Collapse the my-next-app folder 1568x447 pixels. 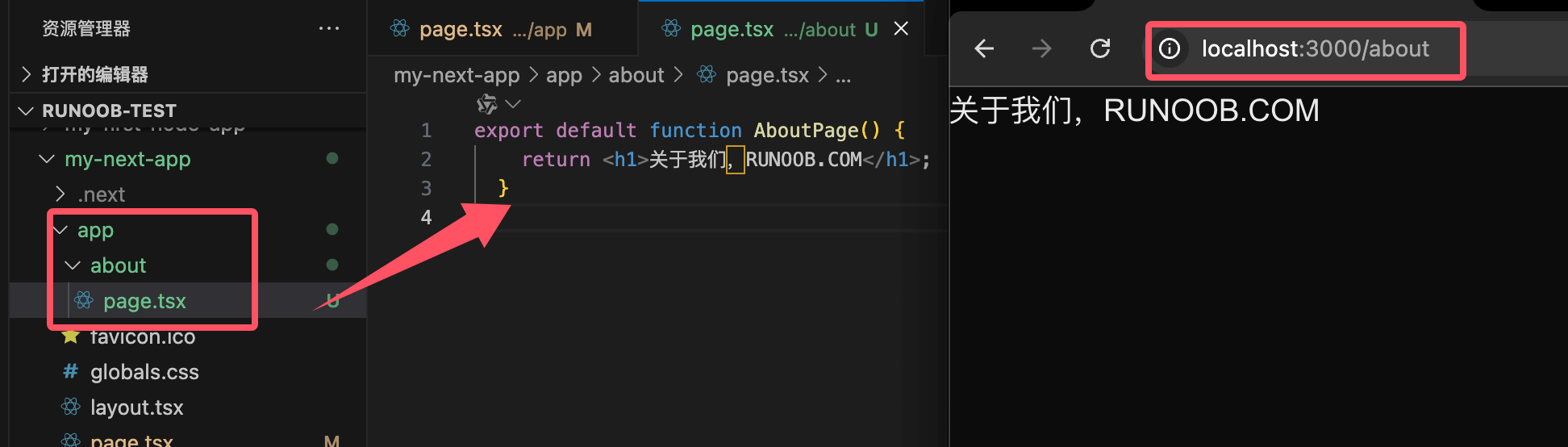pyautogui.click(x=48, y=159)
